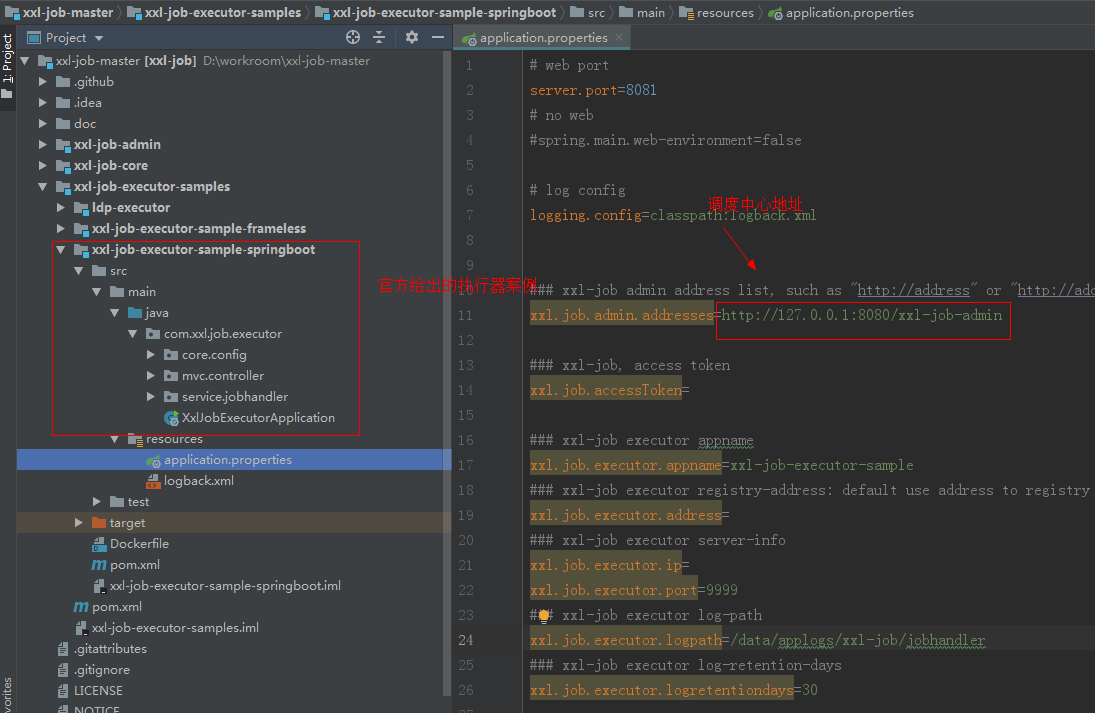1095x713 pixels.
Task: Click the intention lightbulb on line 23
Action: [543, 615]
